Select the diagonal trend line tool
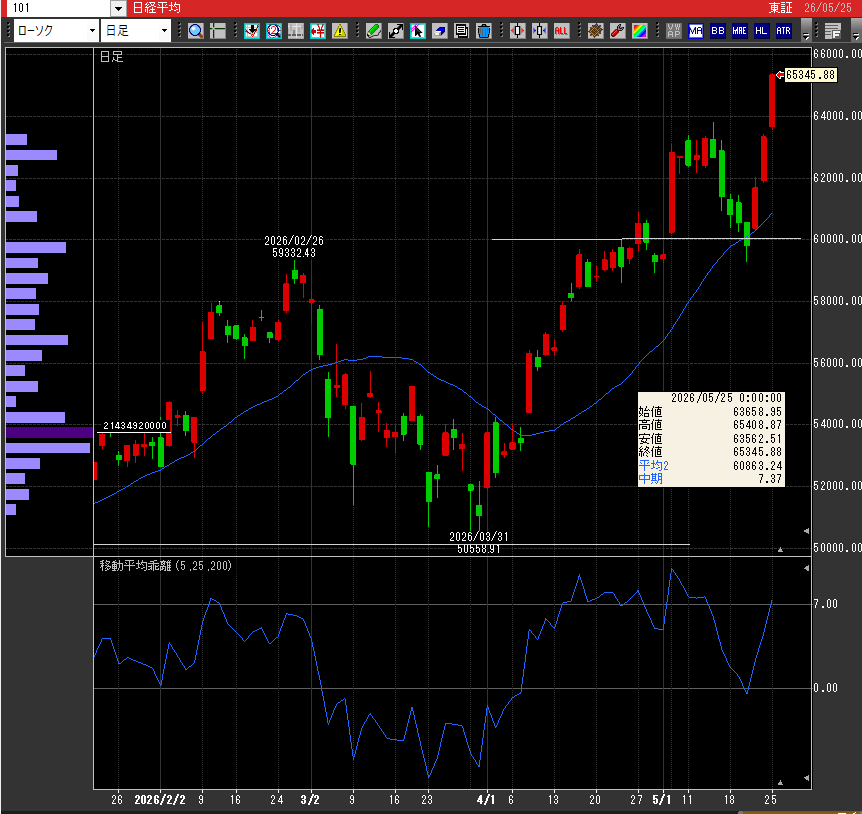 [x=396, y=31]
